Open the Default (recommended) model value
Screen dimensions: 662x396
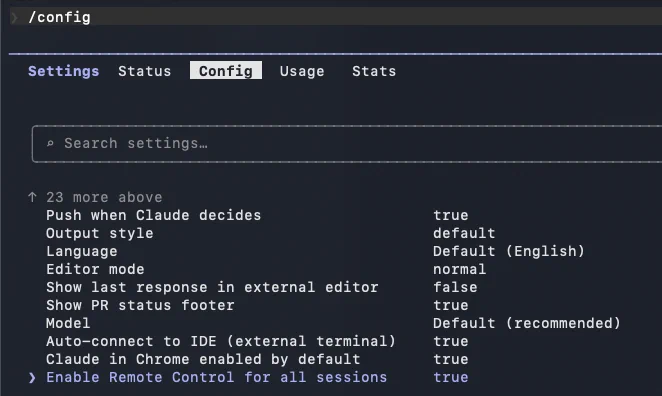tap(527, 323)
